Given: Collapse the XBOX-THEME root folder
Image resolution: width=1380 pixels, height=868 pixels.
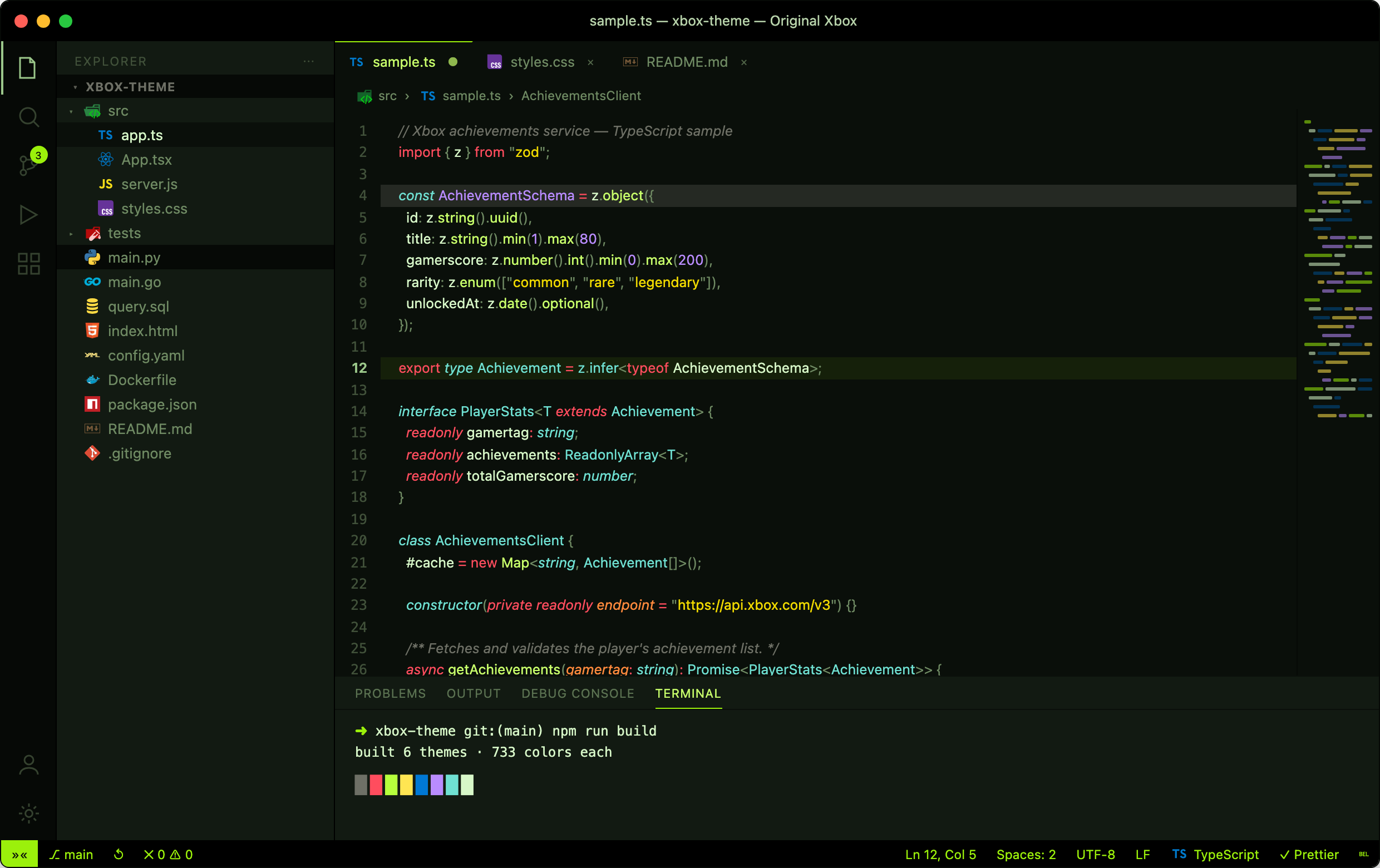Looking at the screenshot, I should click(x=195, y=86).
